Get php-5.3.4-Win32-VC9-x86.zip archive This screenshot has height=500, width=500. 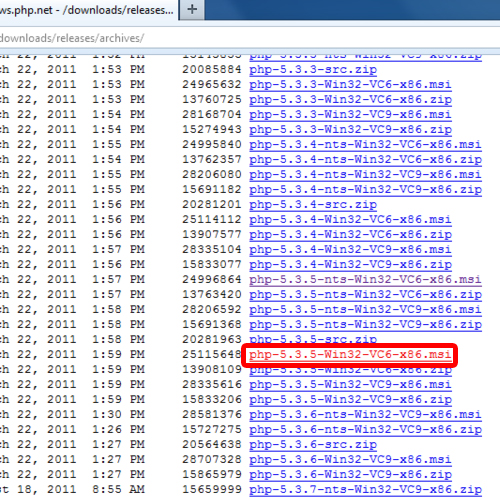[x=350, y=264]
